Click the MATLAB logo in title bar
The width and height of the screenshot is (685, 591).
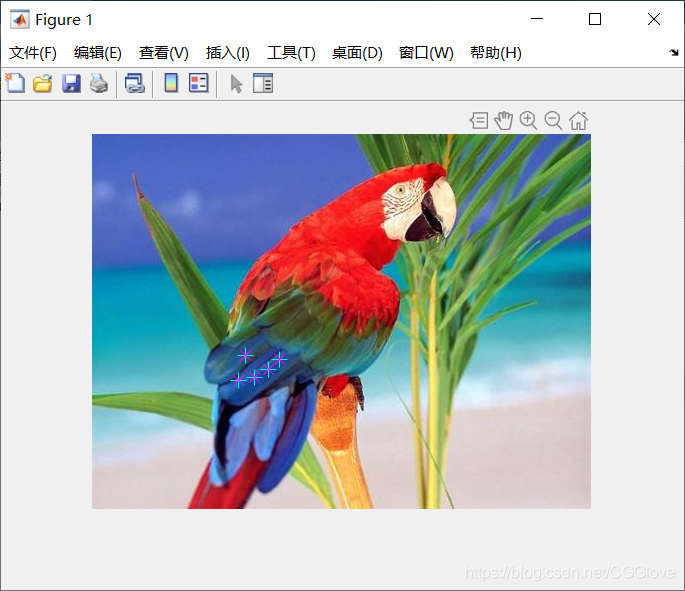pyautogui.click(x=20, y=19)
